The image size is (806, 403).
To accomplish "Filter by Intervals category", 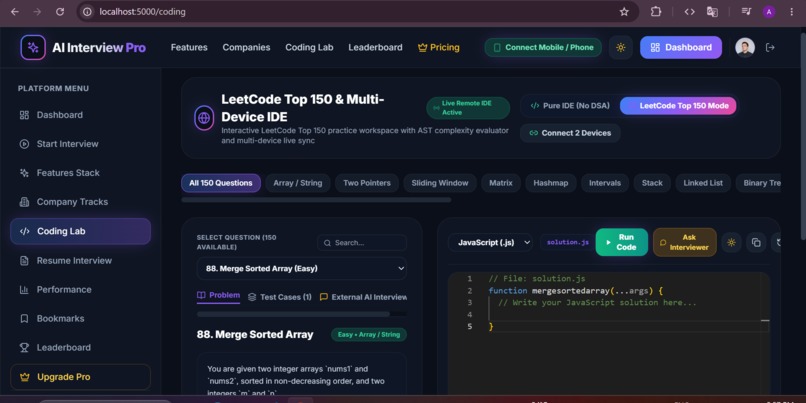I will point(605,183).
